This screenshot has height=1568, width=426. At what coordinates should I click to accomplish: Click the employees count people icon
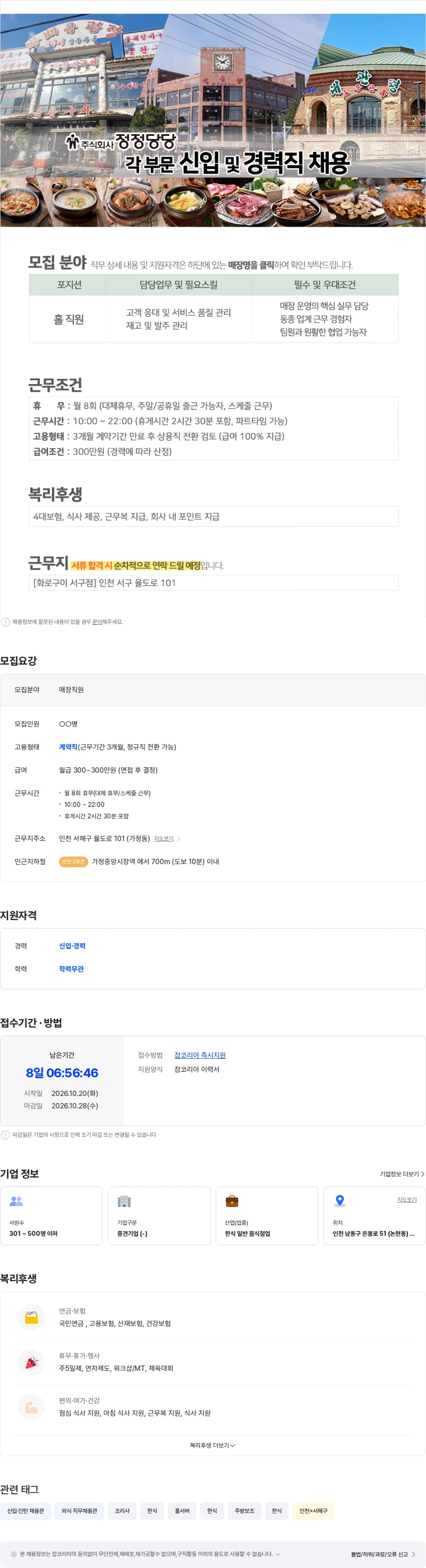16,1201
